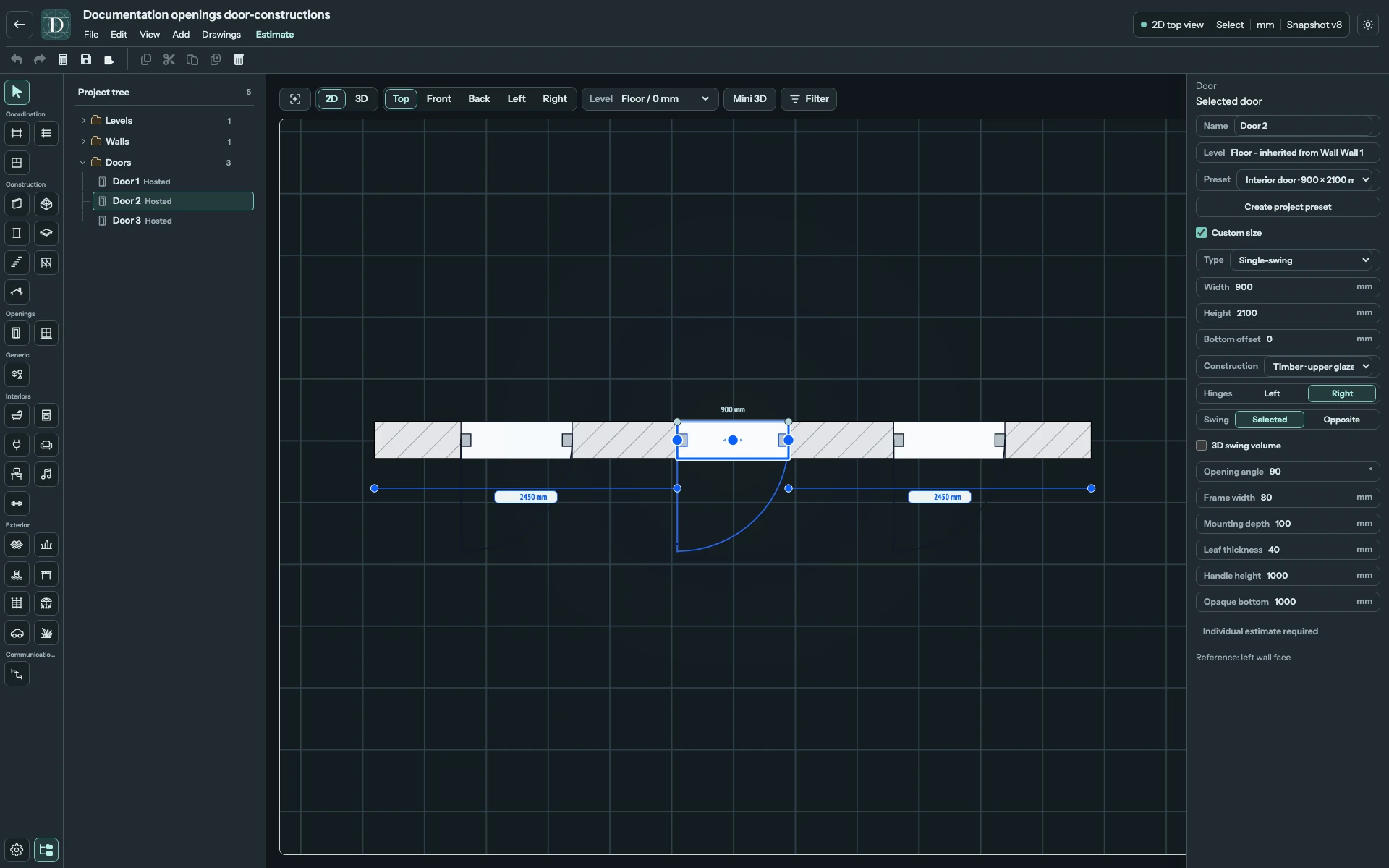Choose the music note interior tool
The image size is (1389, 868).
coord(46,475)
